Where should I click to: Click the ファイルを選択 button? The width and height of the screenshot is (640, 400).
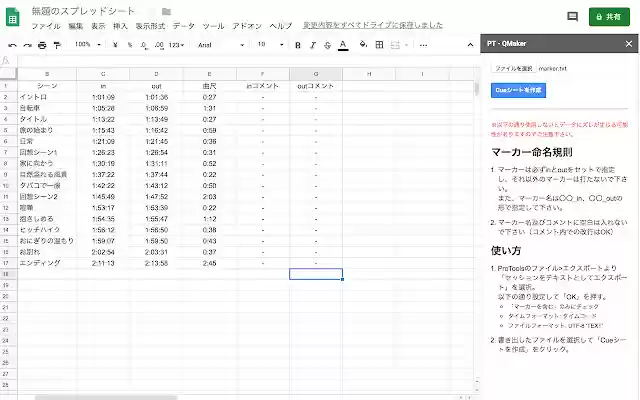pos(513,69)
